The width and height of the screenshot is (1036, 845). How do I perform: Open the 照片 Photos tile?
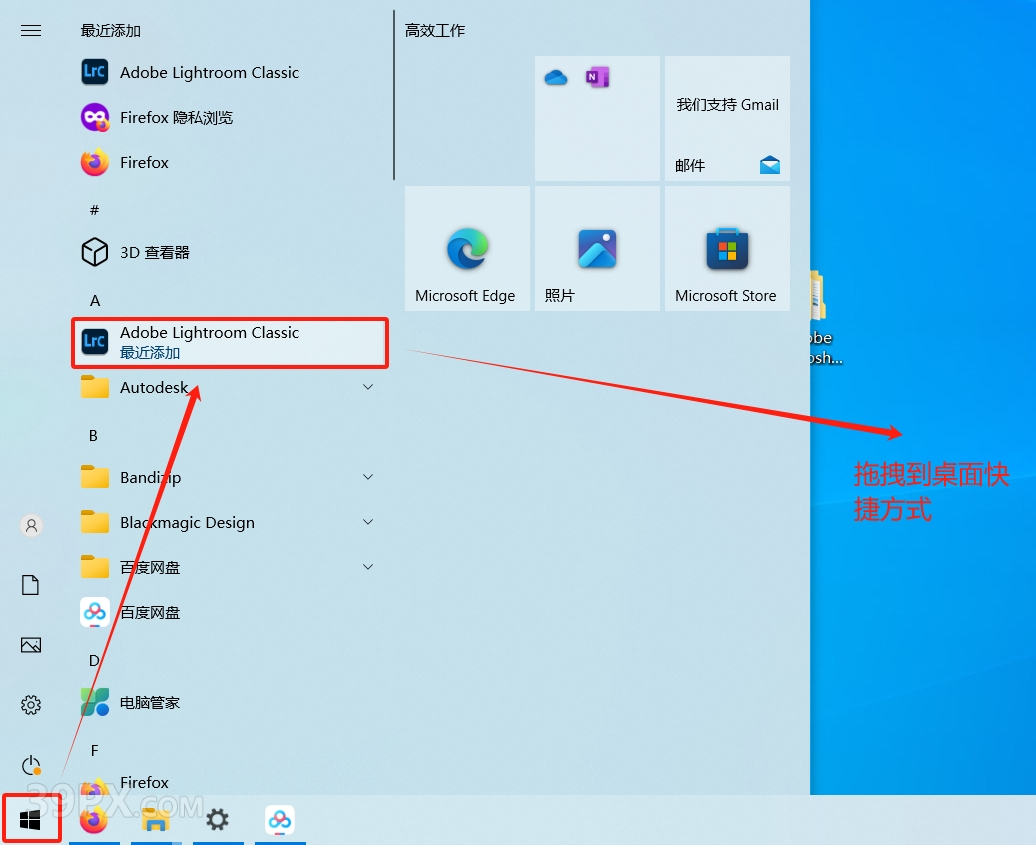pos(597,248)
